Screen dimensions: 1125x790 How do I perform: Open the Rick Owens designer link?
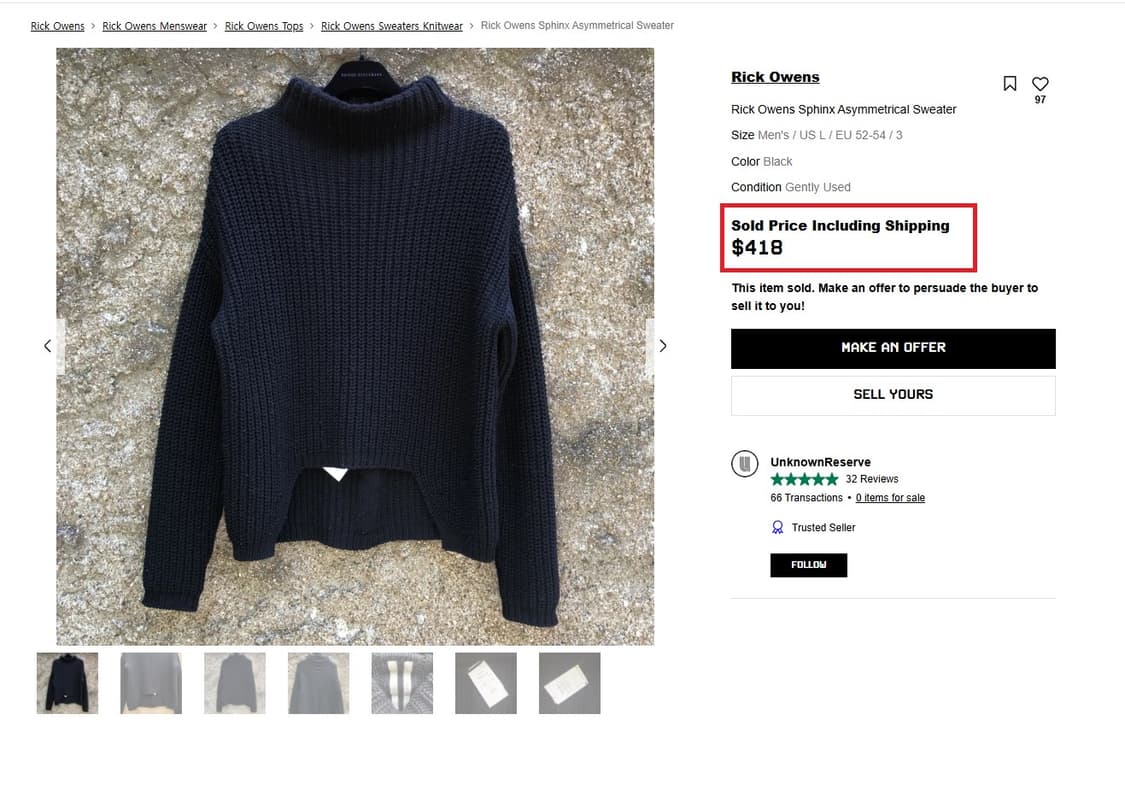(775, 77)
